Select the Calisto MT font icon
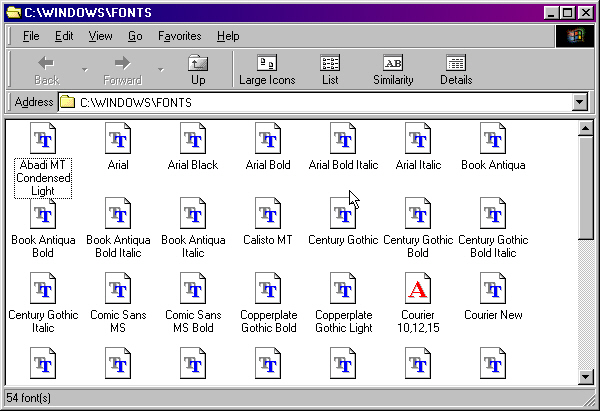The height and width of the screenshot is (411, 600). (268, 213)
